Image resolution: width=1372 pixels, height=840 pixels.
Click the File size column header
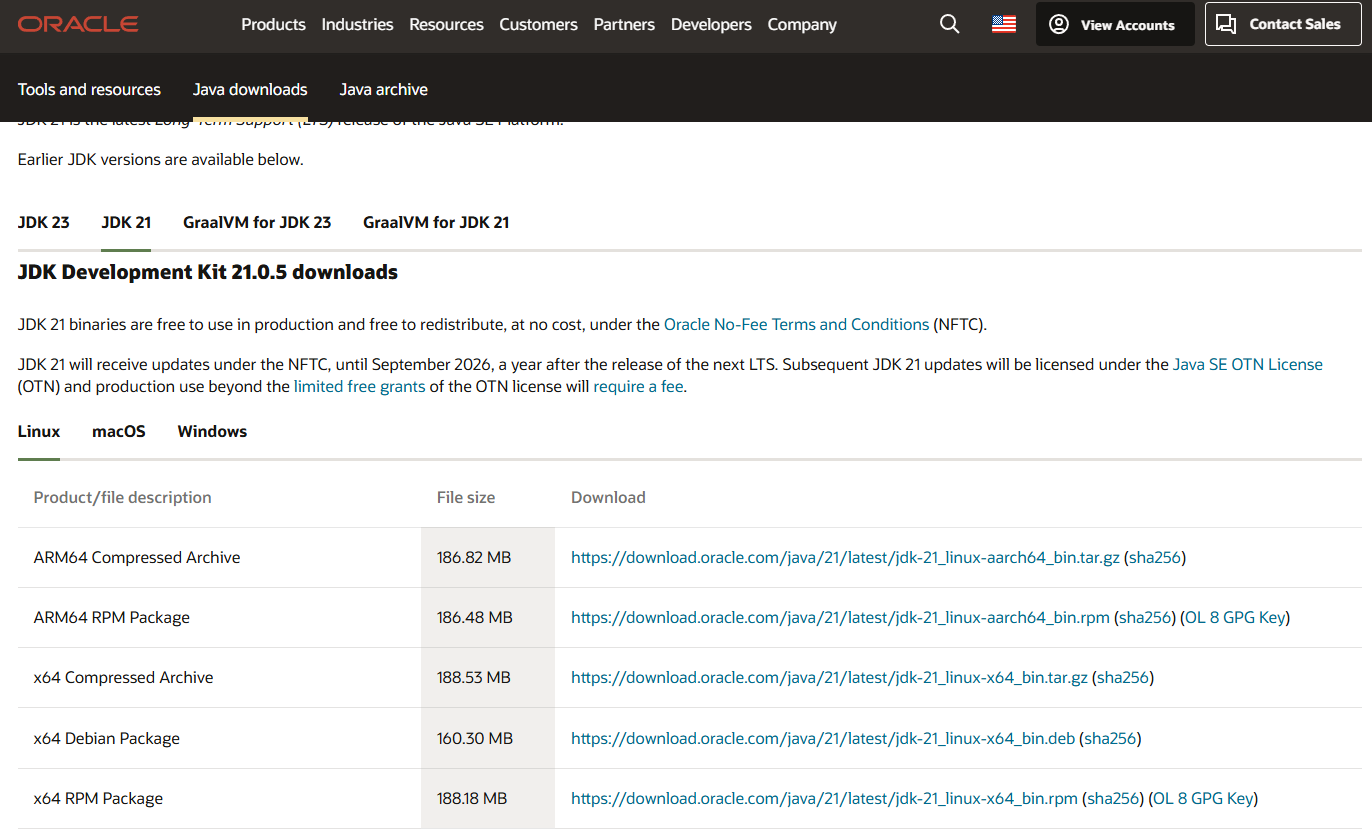tap(466, 497)
